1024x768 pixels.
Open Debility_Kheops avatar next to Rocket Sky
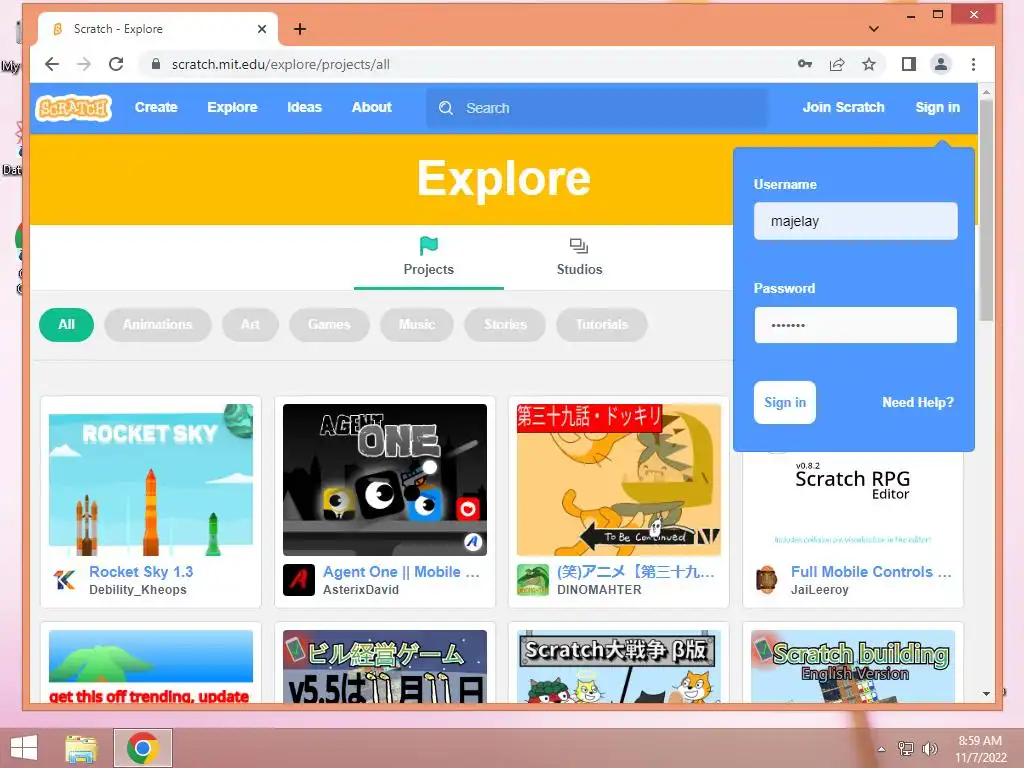64,579
